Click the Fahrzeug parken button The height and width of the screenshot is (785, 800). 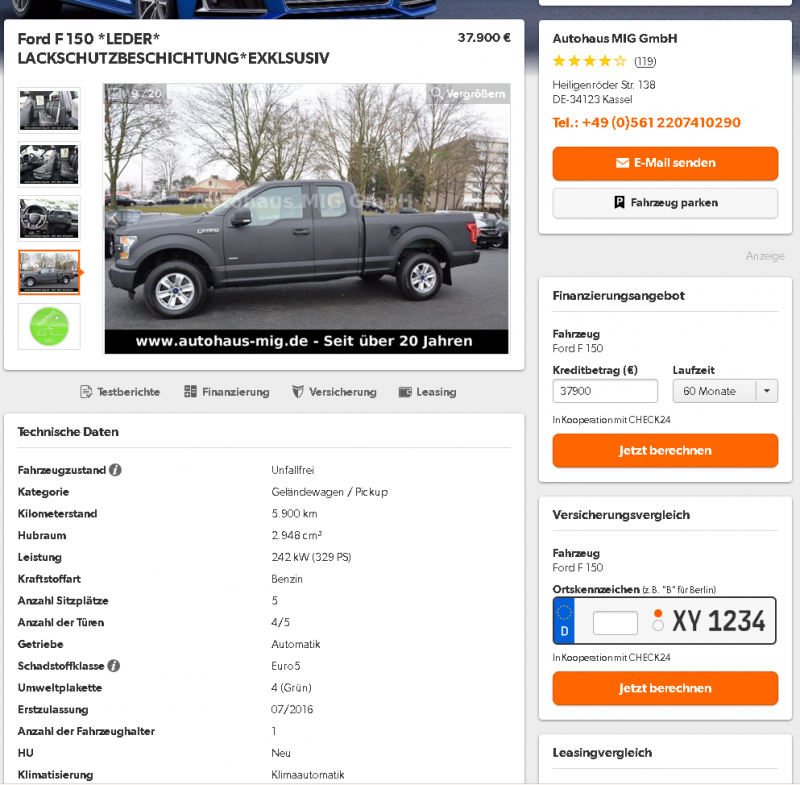coord(665,203)
